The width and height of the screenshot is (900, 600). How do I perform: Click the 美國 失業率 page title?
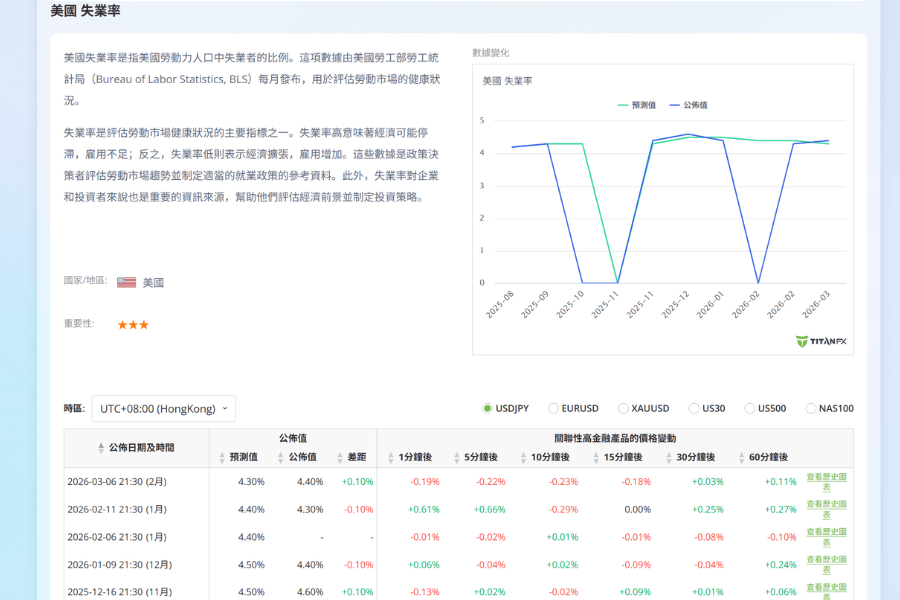pos(84,10)
